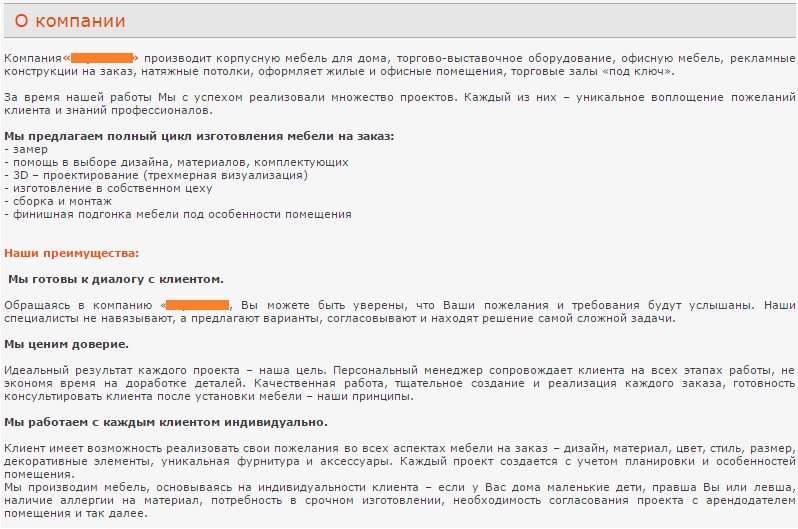Click the orange heading 'Наши преимущества:'
The image size is (798, 529).
click(x=71, y=253)
